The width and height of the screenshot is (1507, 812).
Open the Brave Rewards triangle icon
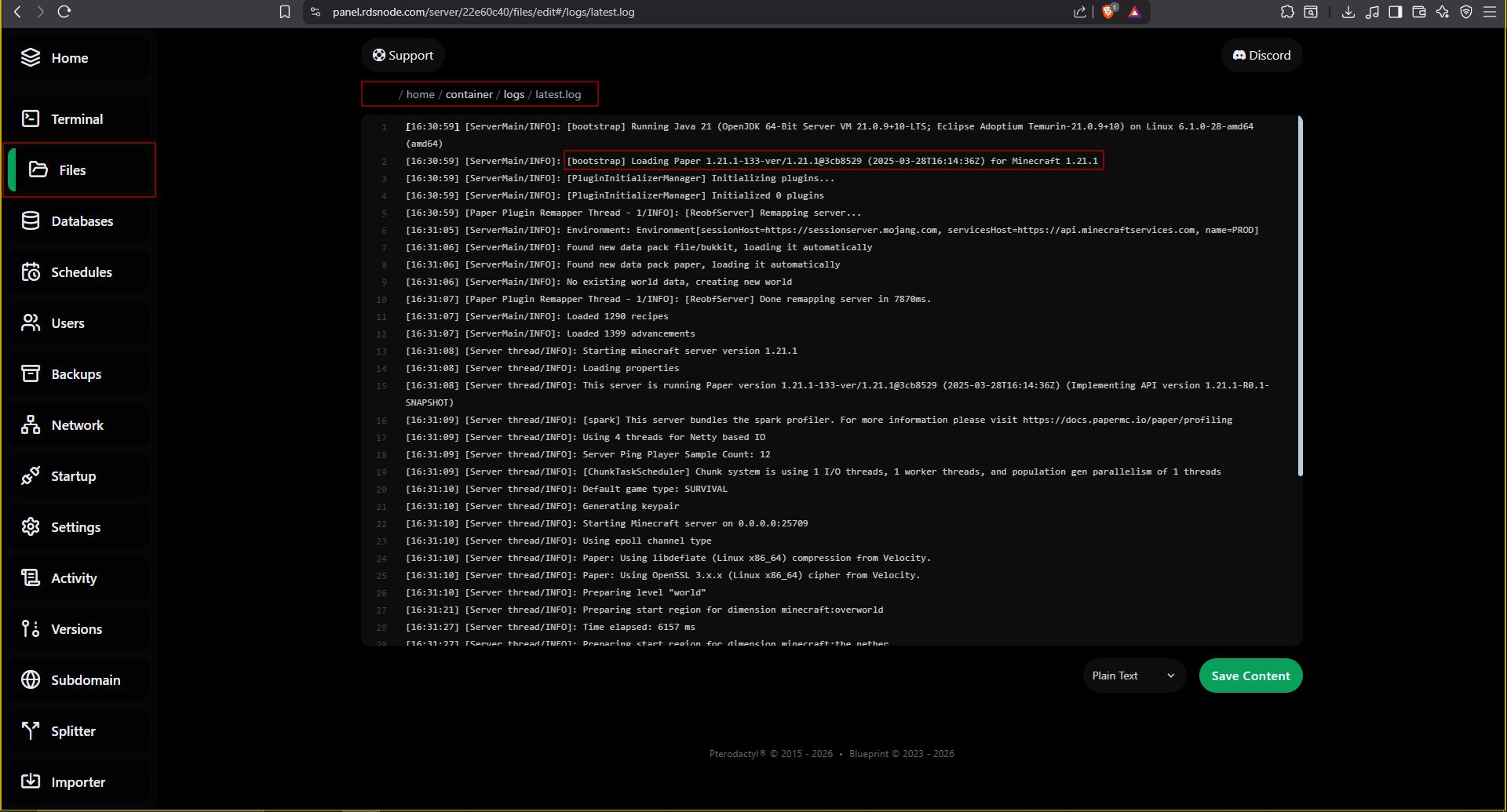coord(1135,12)
